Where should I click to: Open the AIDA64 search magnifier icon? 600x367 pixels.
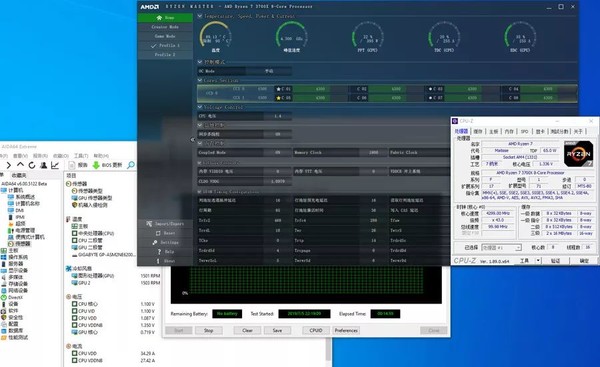pyautogui.click(x=130, y=165)
